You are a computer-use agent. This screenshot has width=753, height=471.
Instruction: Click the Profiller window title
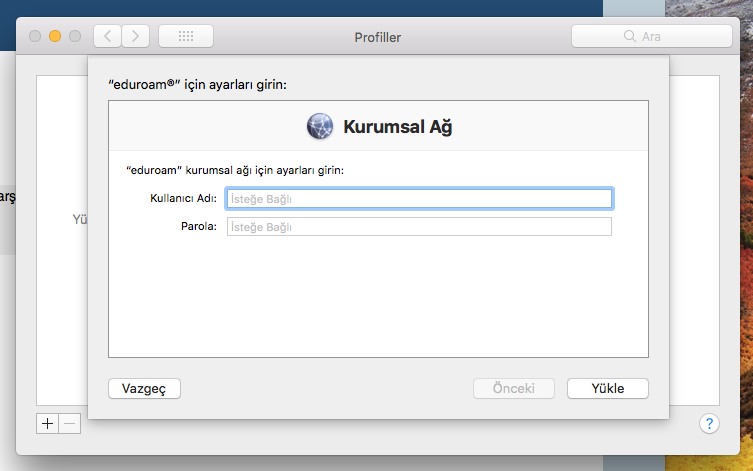coord(377,37)
